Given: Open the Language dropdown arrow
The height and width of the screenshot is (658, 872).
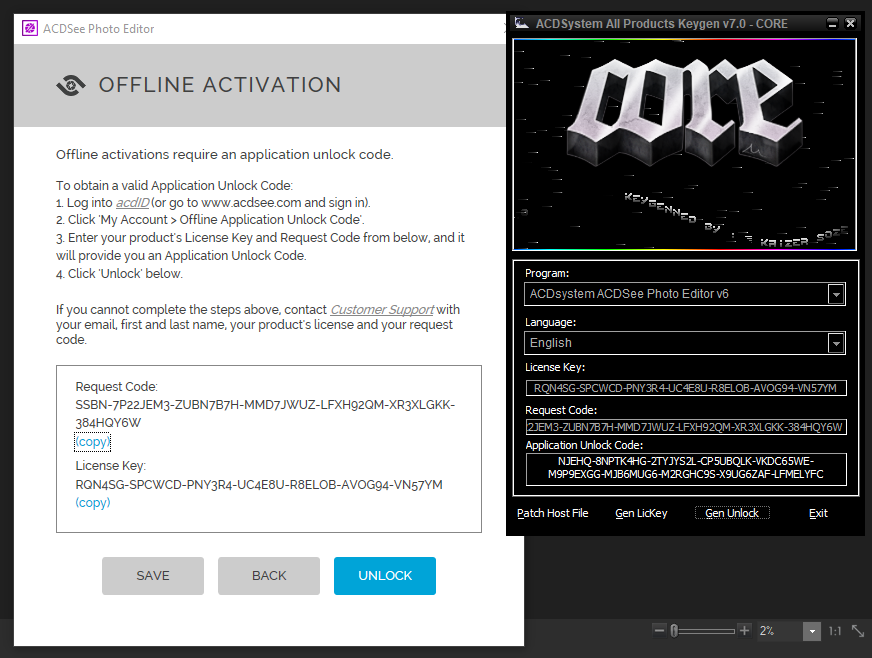Looking at the screenshot, I should pos(836,343).
